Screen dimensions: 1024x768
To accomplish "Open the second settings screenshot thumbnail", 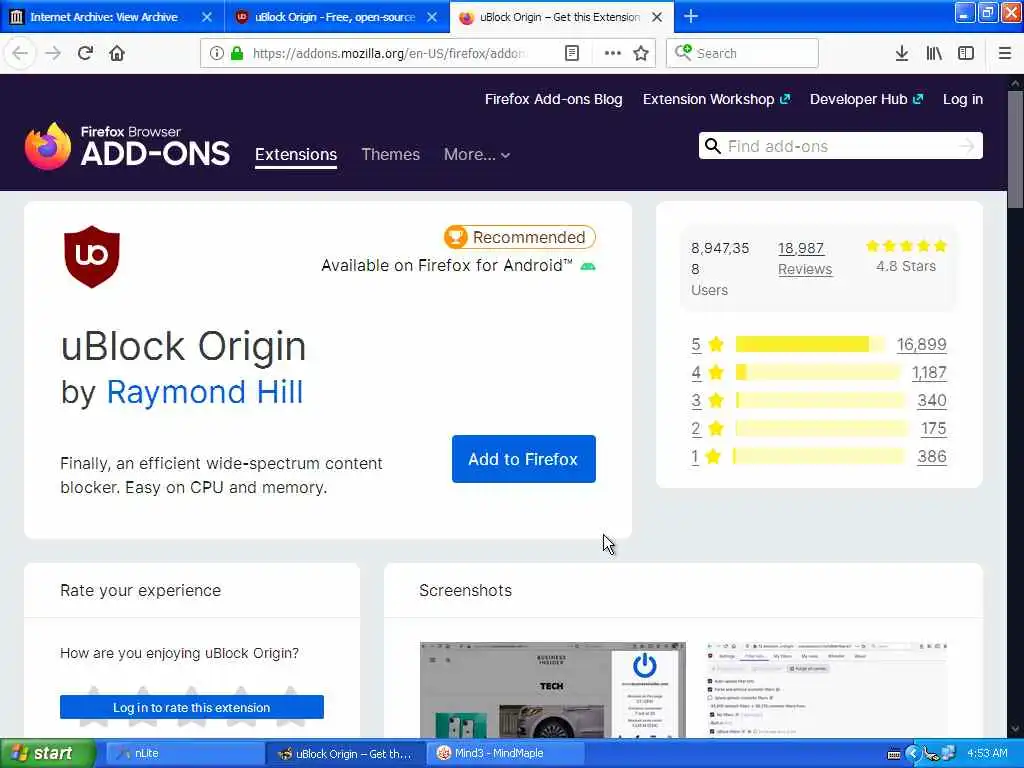I will 828,690.
